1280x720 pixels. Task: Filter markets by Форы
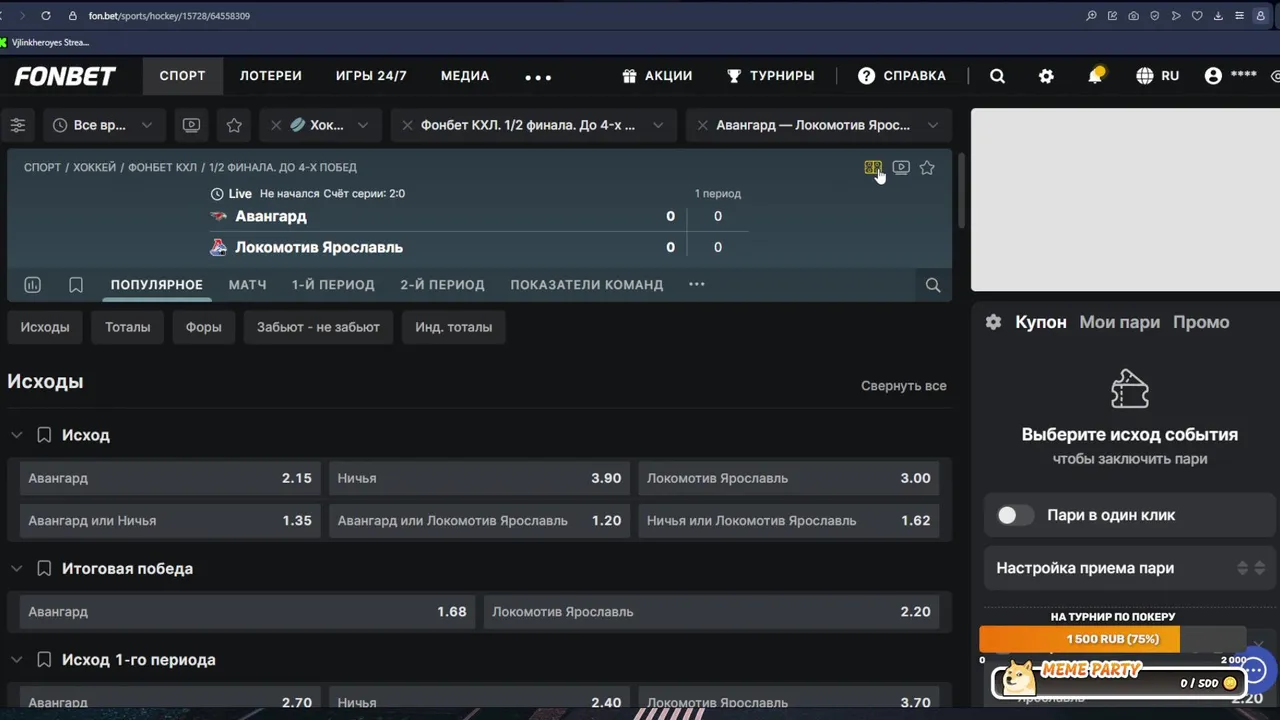click(x=203, y=327)
